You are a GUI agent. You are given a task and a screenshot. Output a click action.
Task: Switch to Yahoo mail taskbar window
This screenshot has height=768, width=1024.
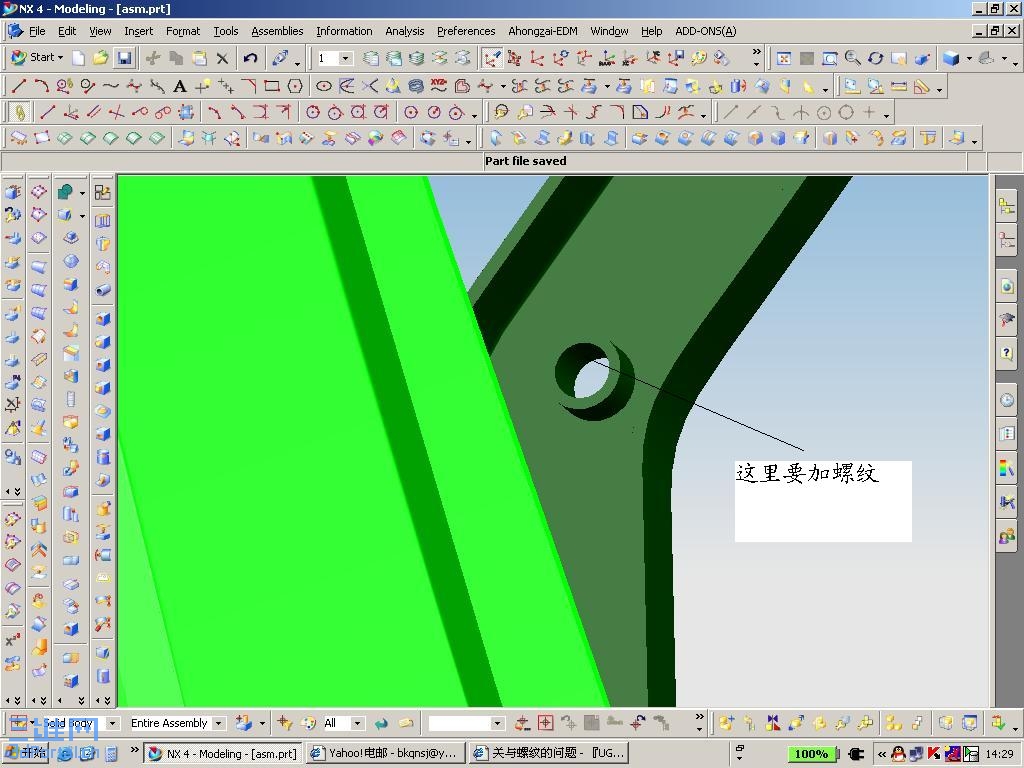pyautogui.click(x=385, y=753)
